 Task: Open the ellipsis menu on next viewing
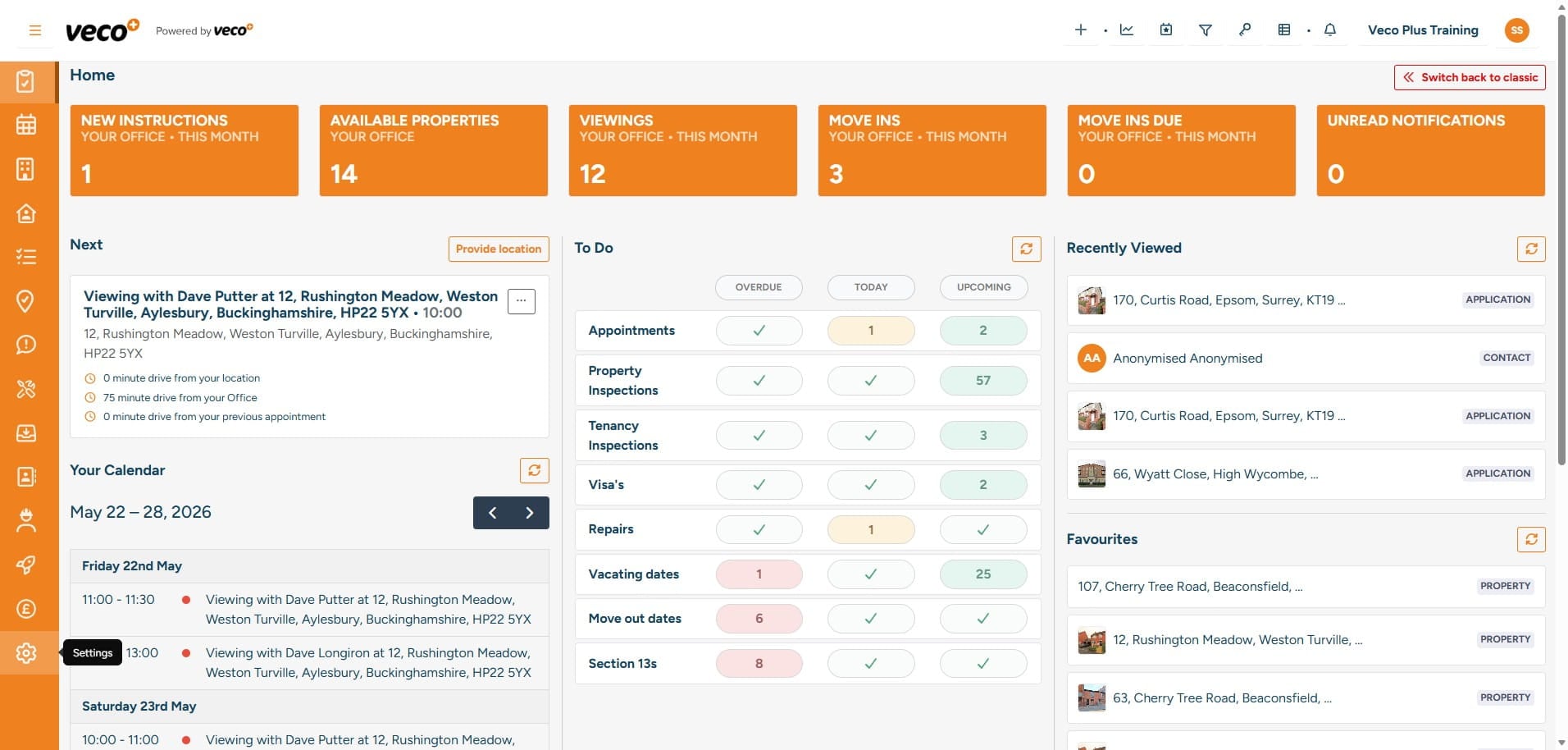coord(522,301)
